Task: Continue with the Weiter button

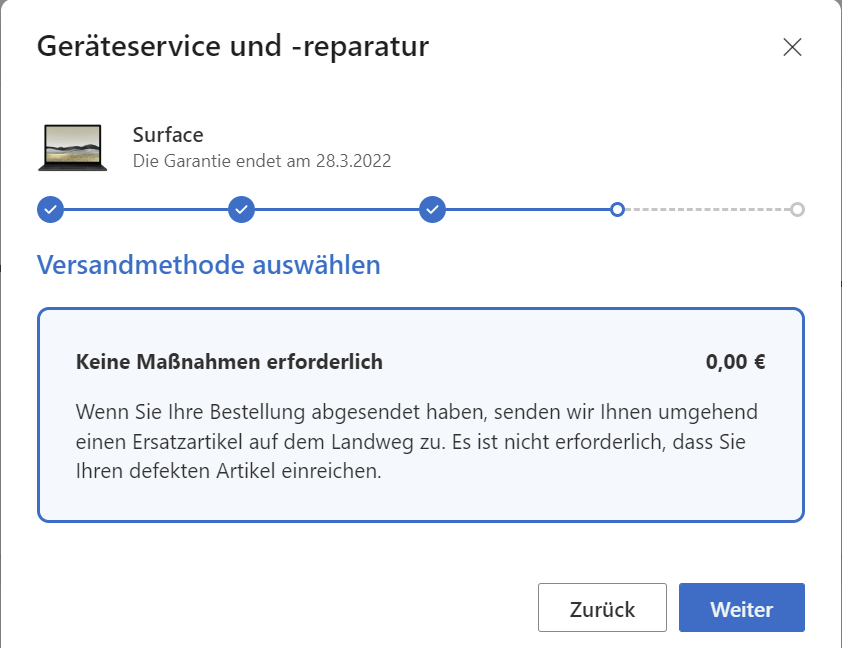Action: (741, 608)
